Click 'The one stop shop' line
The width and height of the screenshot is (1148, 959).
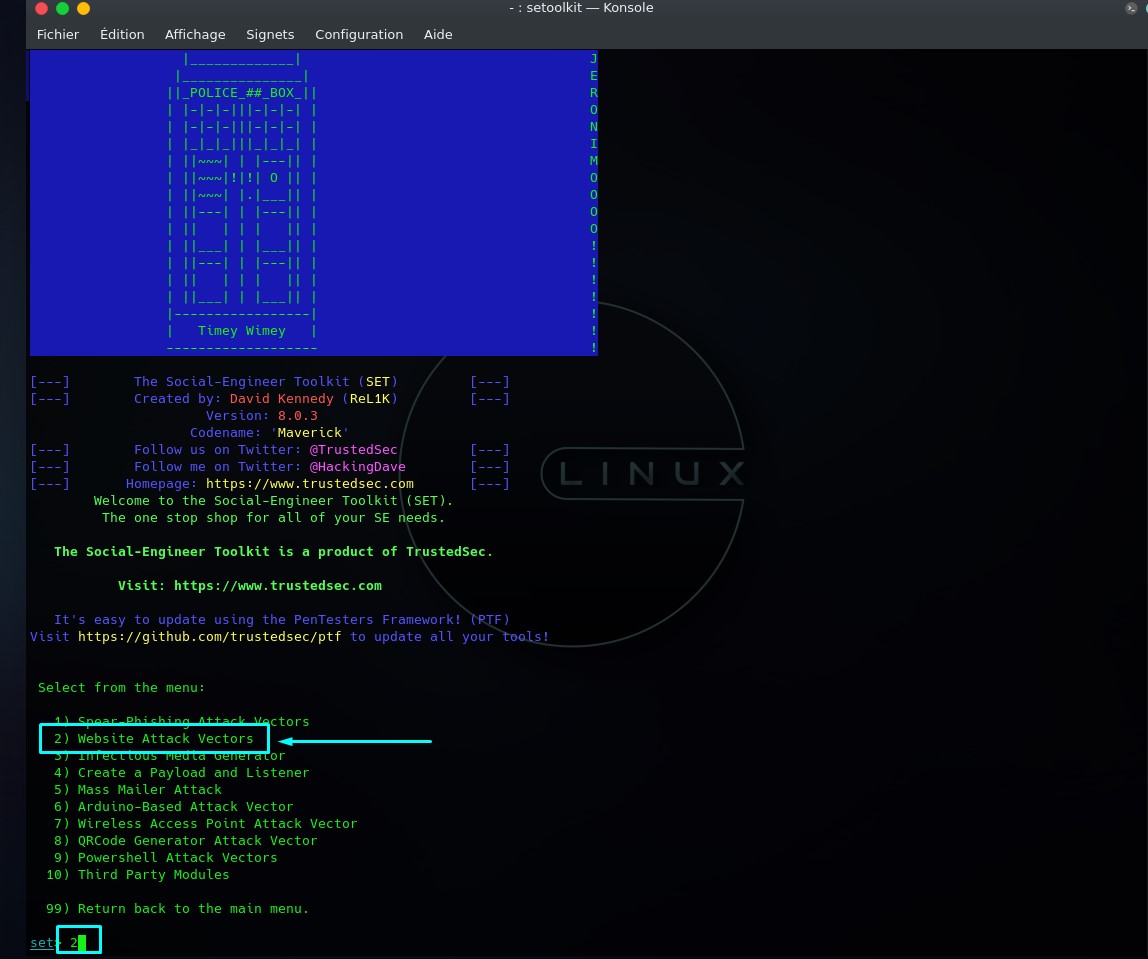pyautogui.click(x=273, y=518)
